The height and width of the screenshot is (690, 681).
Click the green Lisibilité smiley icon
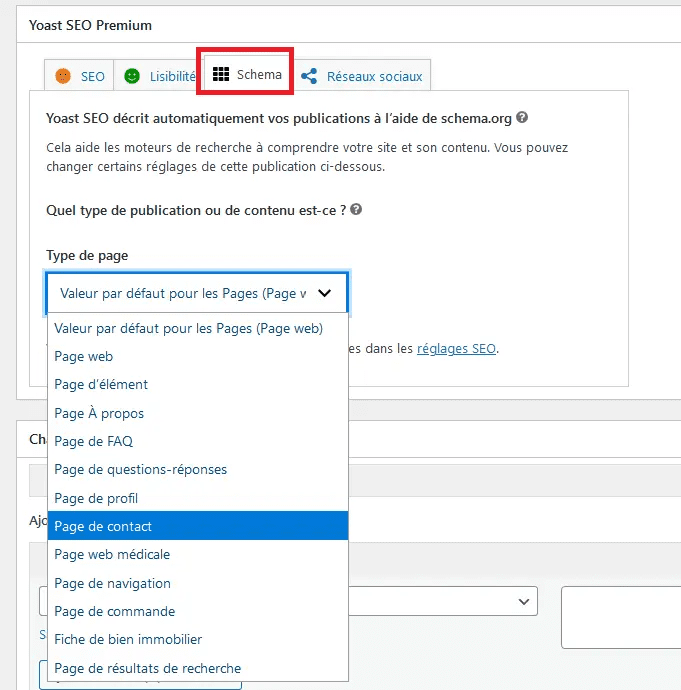click(x=132, y=76)
